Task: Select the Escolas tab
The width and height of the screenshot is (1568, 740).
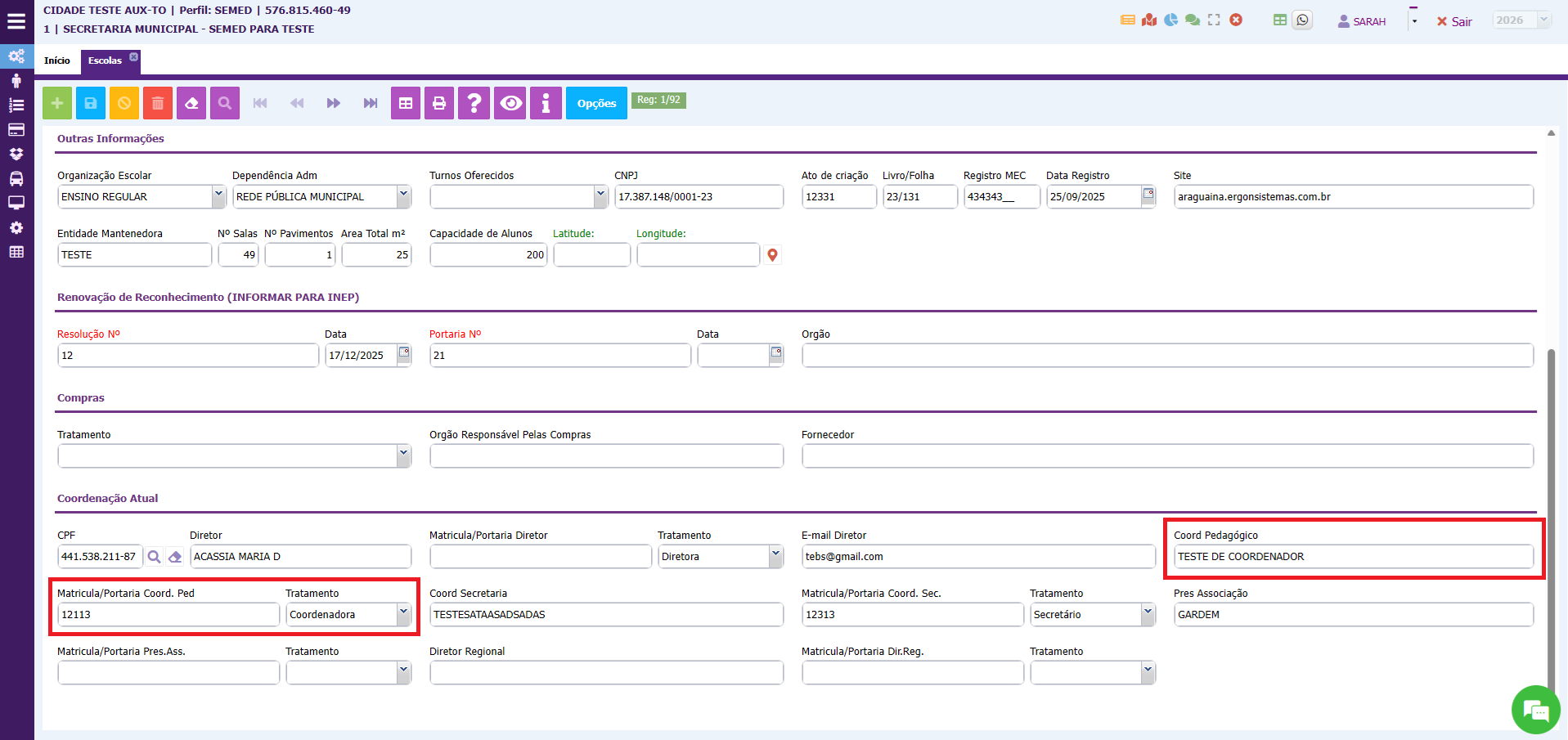Action: (x=105, y=61)
